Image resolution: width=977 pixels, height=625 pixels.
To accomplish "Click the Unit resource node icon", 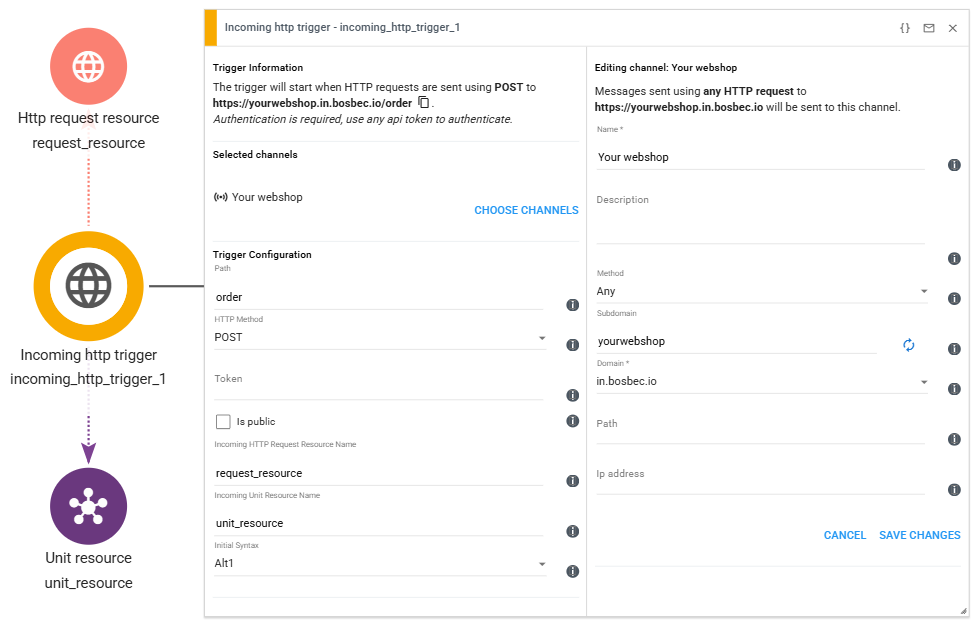I will point(88,506).
